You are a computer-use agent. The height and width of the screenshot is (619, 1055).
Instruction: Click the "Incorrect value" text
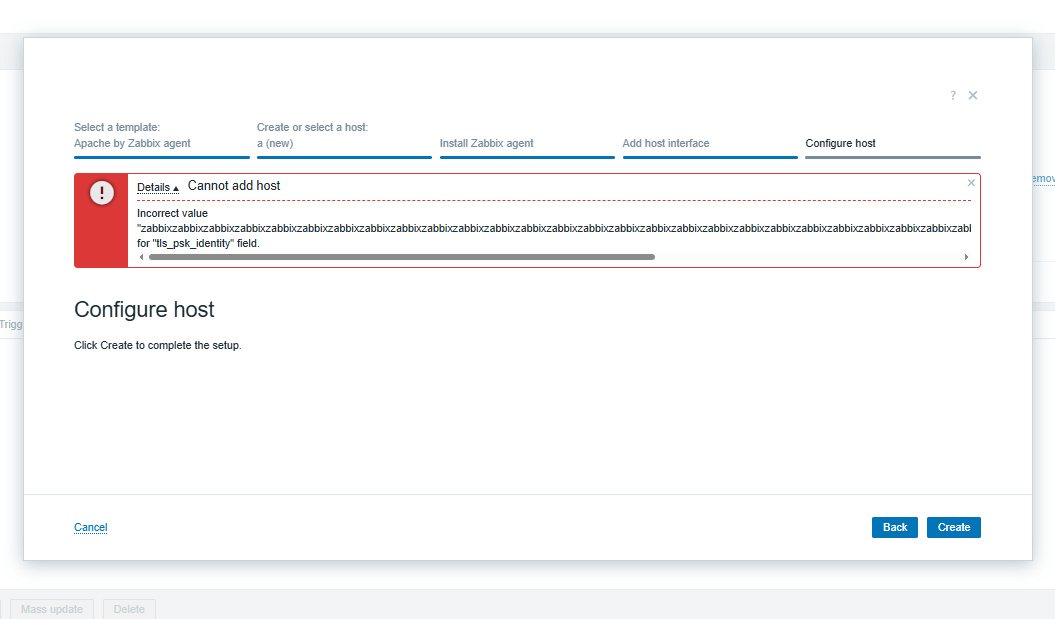pyautogui.click(x=172, y=213)
